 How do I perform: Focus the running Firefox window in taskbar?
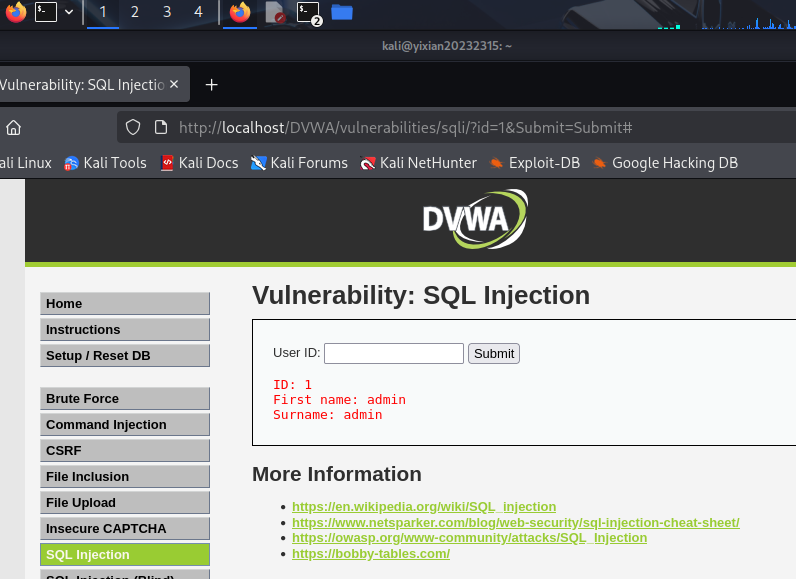click(x=240, y=12)
